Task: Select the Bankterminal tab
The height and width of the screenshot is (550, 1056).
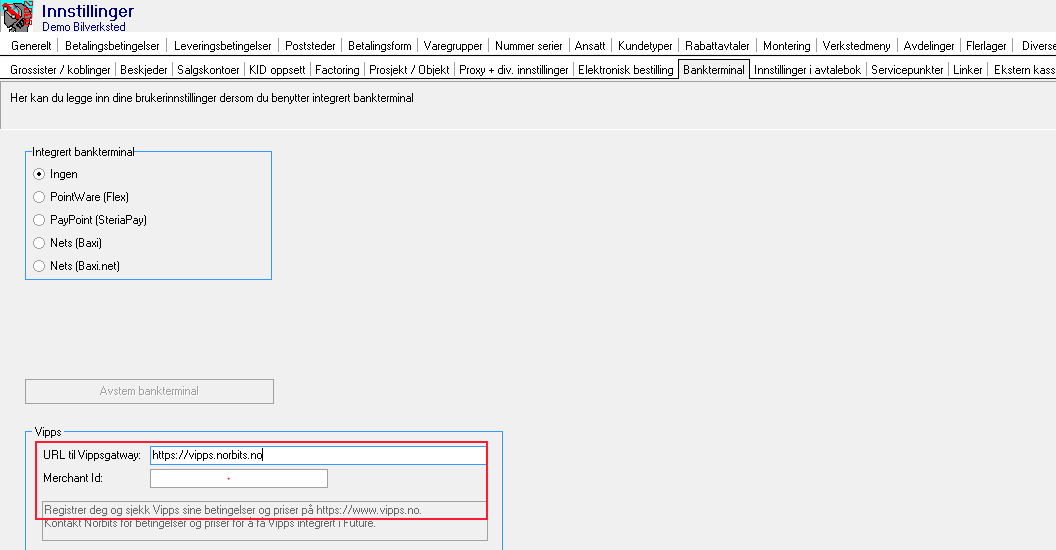Action: (x=714, y=70)
